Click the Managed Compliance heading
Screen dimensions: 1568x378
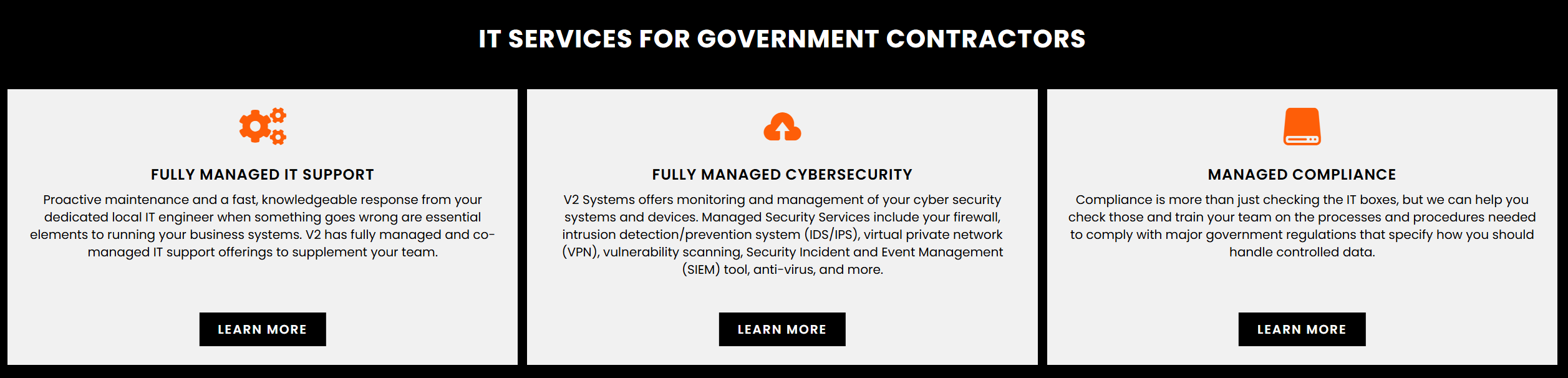pyautogui.click(x=1302, y=175)
